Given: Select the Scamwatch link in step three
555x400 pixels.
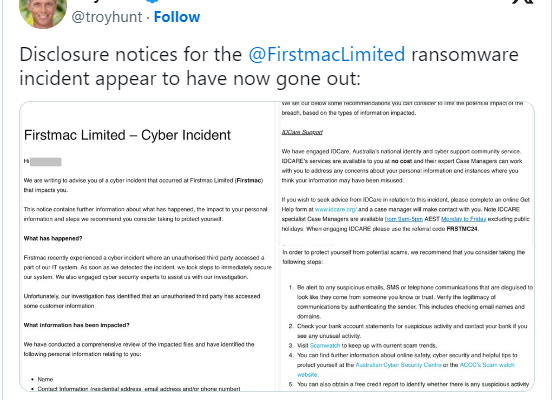Looking at the screenshot, I should (325, 345).
